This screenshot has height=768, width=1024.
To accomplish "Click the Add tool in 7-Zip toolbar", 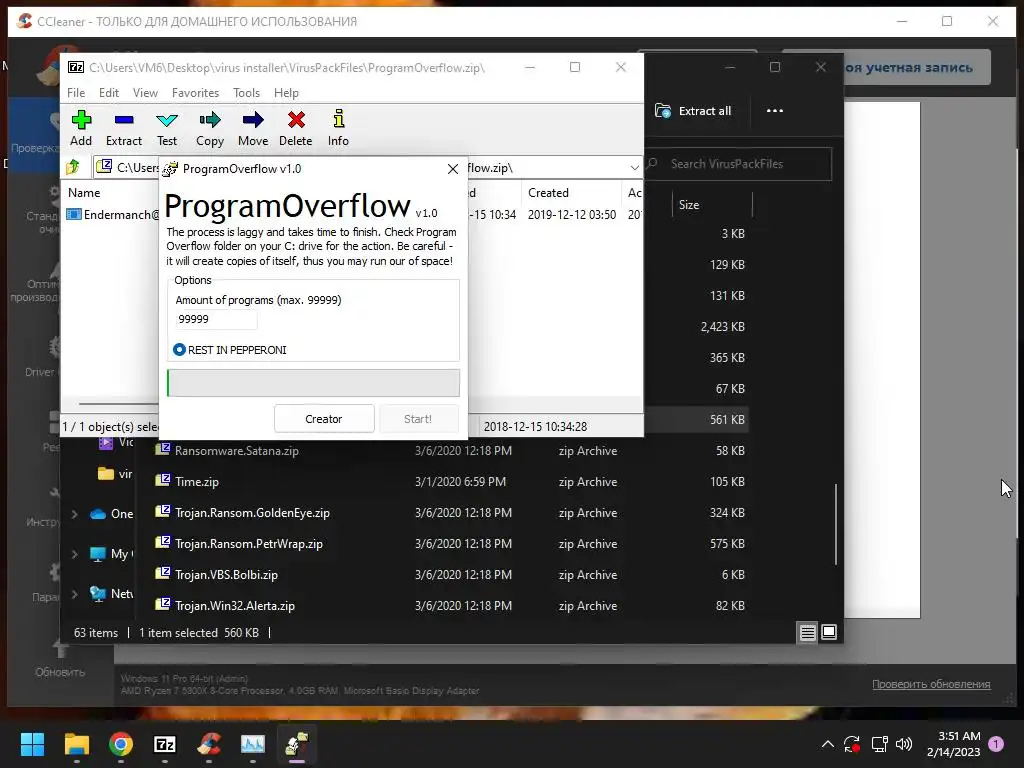I will (x=81, y=128).
